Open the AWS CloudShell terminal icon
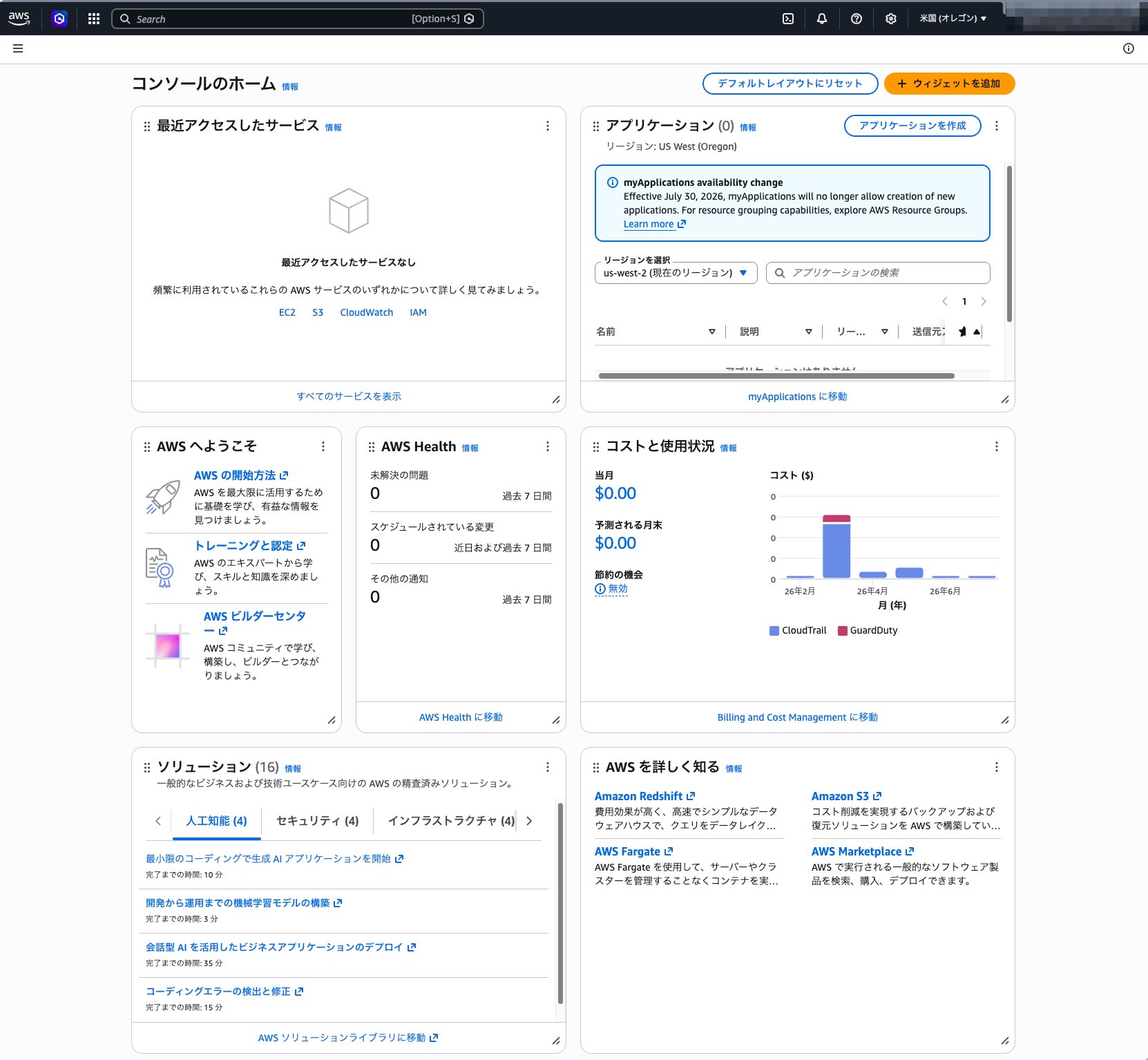The height and width of the screenshot is (1060, 1148). [787, 19]
